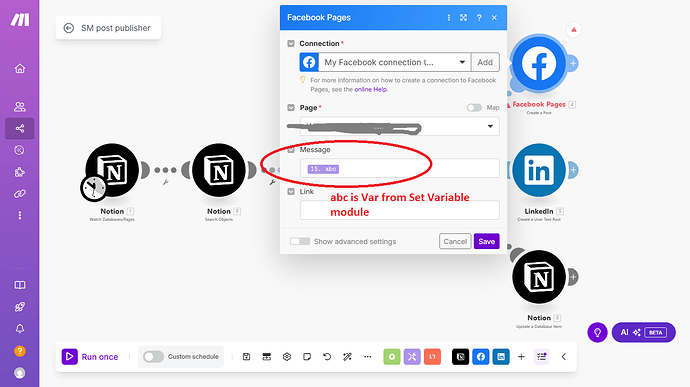Open the Resource hub book icon

pyautogui.click(x=20, y=285)
